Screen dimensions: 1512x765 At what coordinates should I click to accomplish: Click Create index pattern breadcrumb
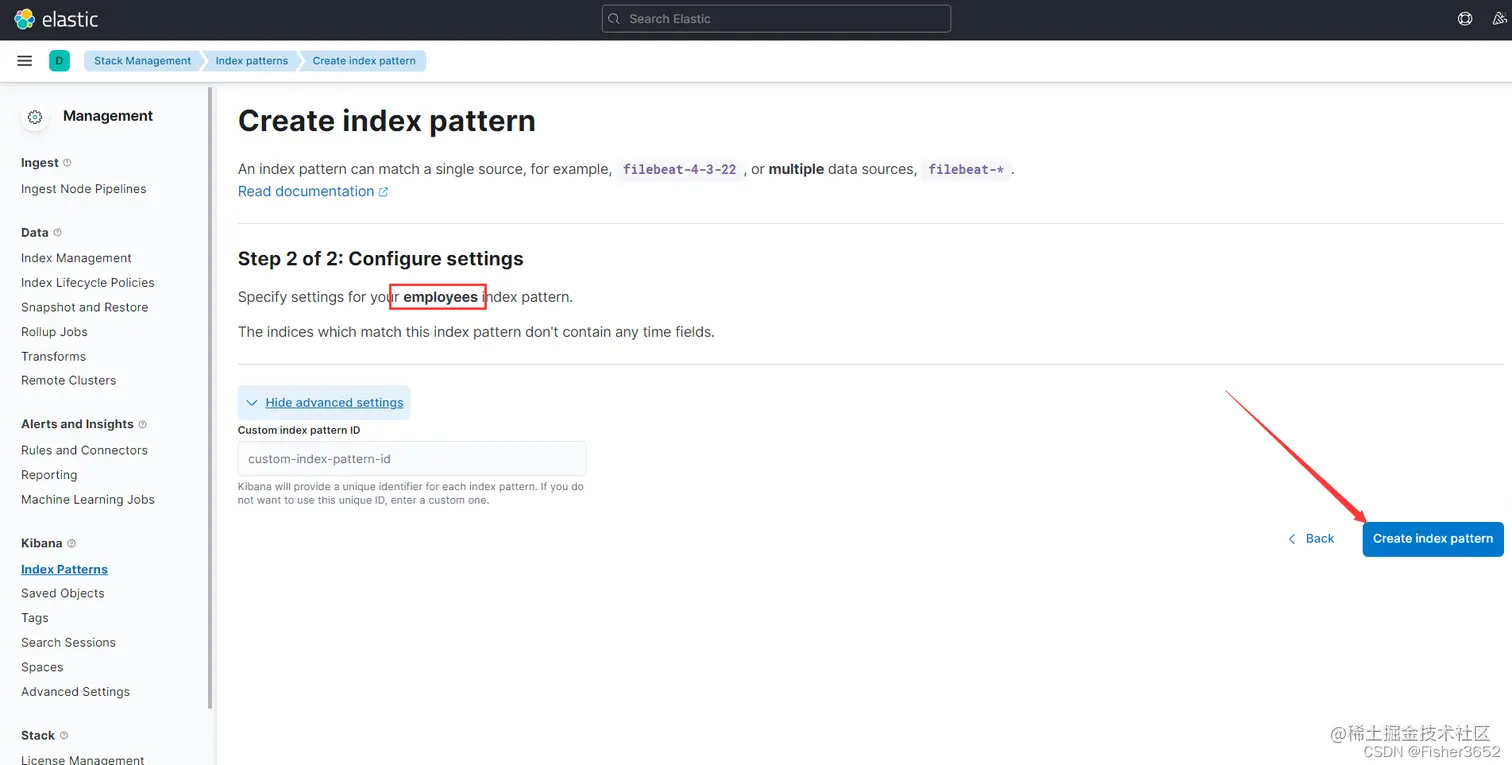click(364, 61)
